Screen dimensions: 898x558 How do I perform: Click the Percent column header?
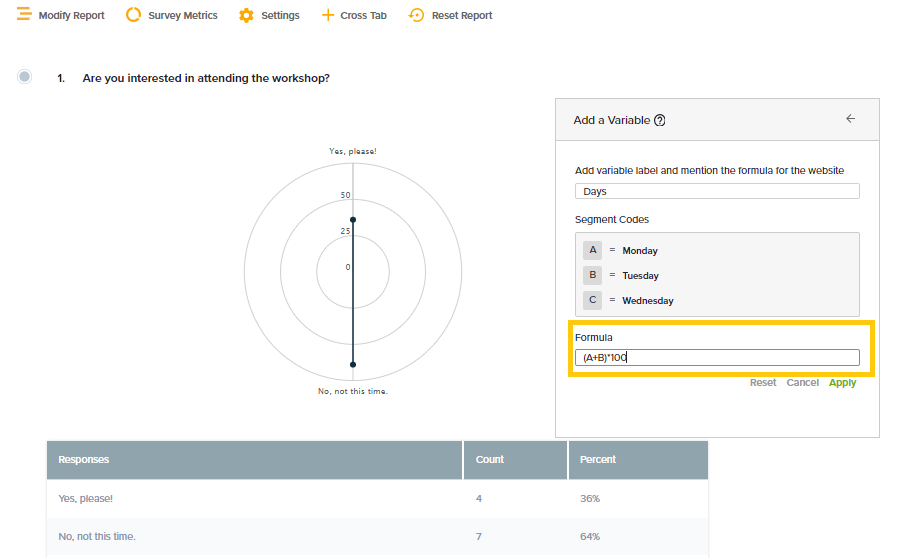[x=598, y=460]
